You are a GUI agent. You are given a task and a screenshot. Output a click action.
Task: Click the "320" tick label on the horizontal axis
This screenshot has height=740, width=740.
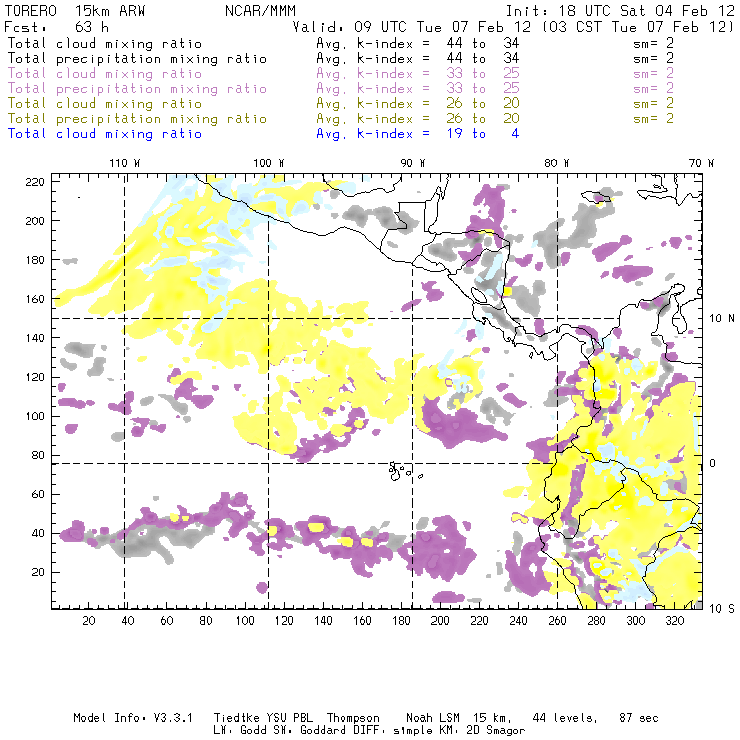[x=674, y=621]
